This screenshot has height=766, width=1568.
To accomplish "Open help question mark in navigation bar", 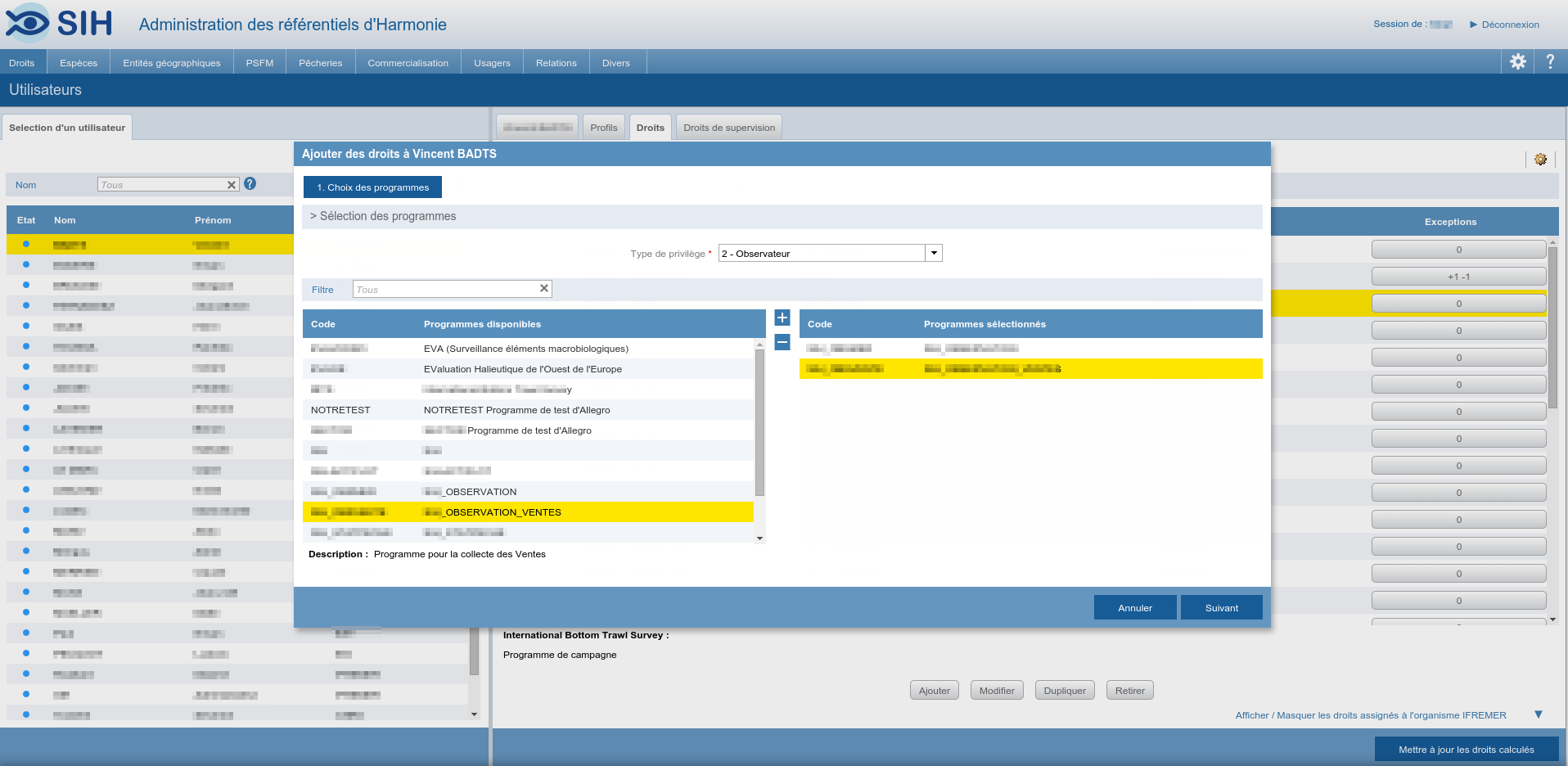I will (x=1549, y=61).
